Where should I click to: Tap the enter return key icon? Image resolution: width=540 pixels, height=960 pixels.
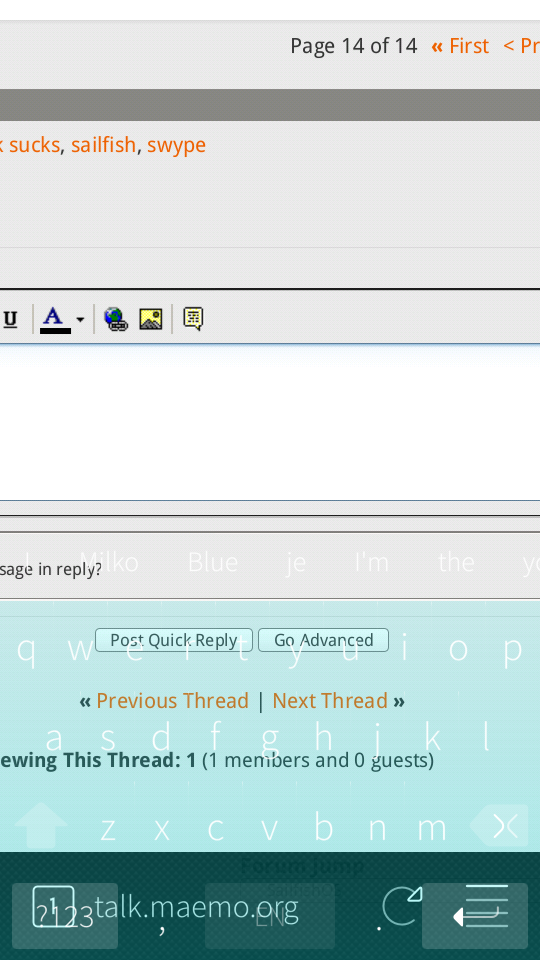tap(475, 916)
